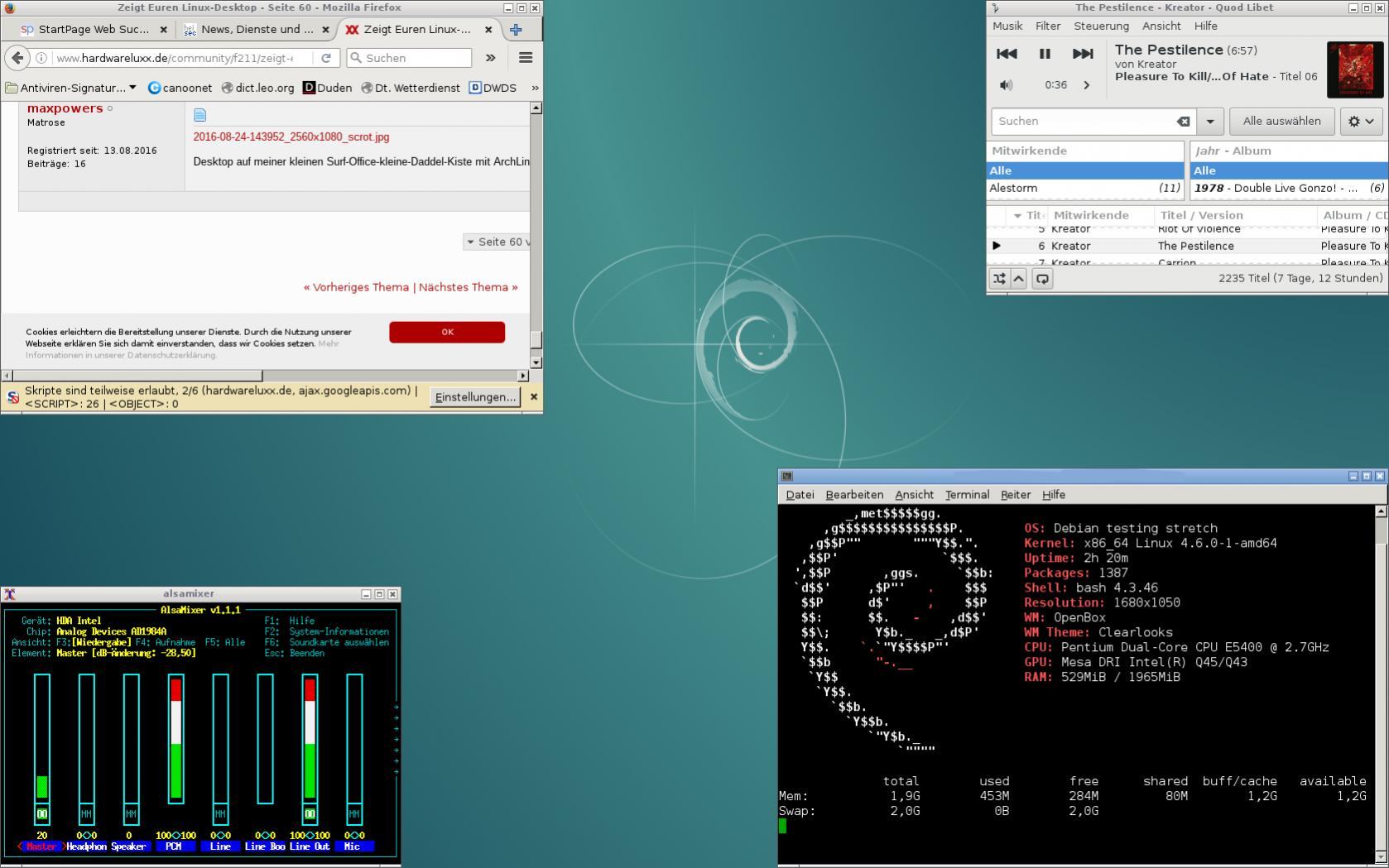Open the search history dropdown in Quod Libet
The image size is (1389, 868).
1210,122
